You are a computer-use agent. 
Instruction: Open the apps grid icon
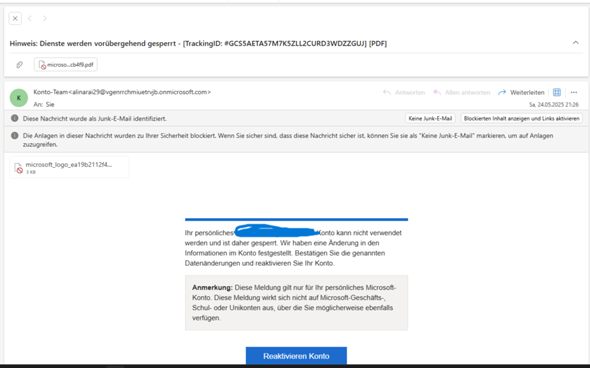(557, 92)
